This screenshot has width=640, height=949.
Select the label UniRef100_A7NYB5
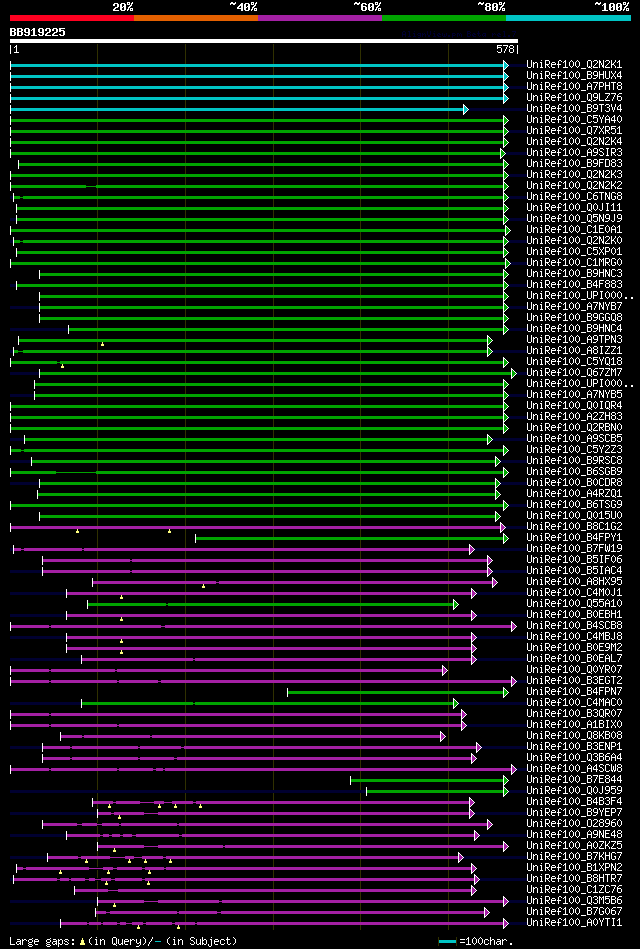[x=574, y=395]
